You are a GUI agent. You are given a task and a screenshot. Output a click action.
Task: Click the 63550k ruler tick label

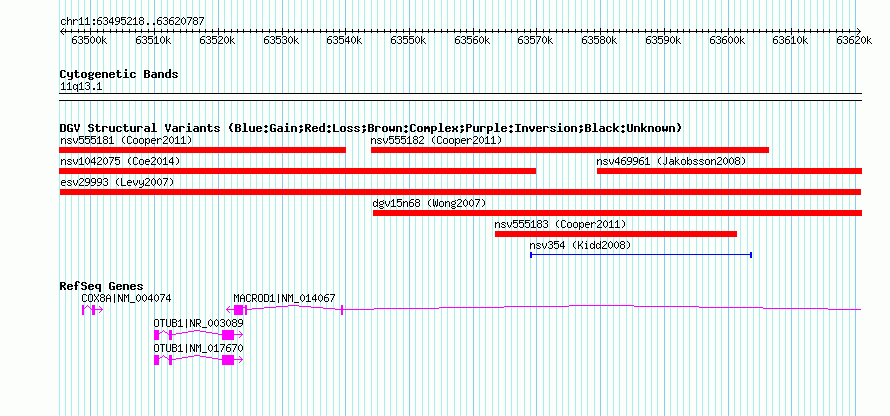pos(408,41)
